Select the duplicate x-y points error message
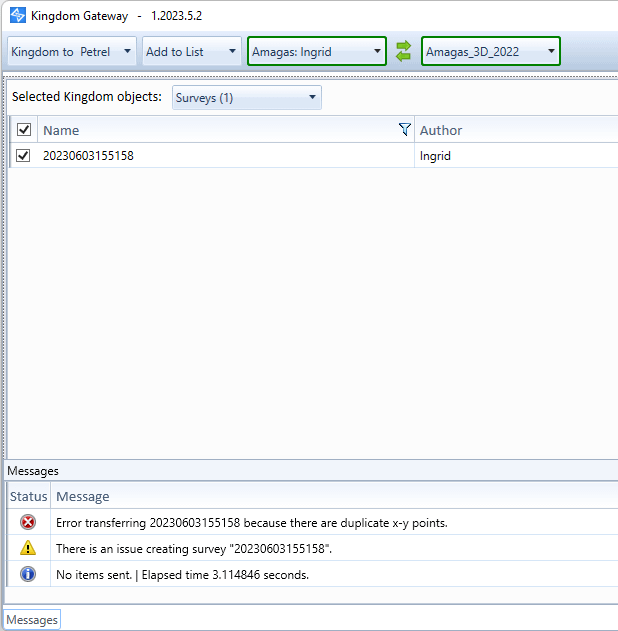The width and height of the screenshot is (618, 631). 251,522
